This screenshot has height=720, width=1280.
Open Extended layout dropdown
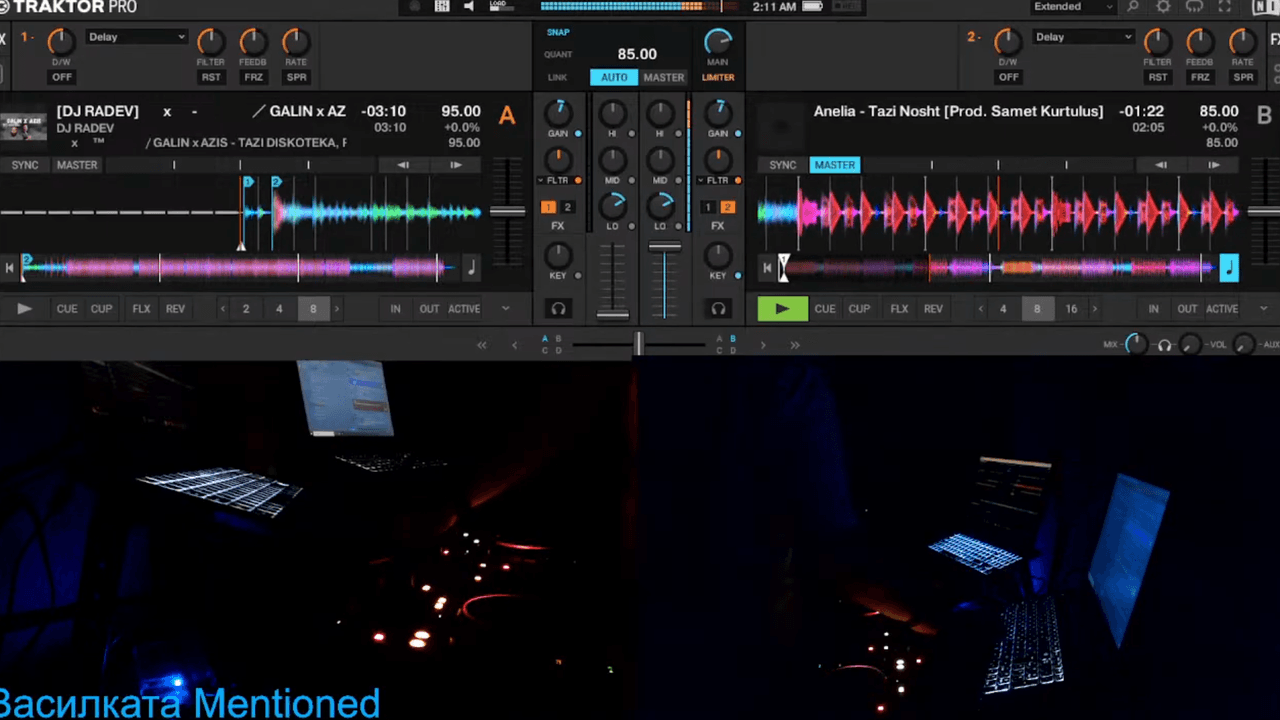pos(1073,7)
